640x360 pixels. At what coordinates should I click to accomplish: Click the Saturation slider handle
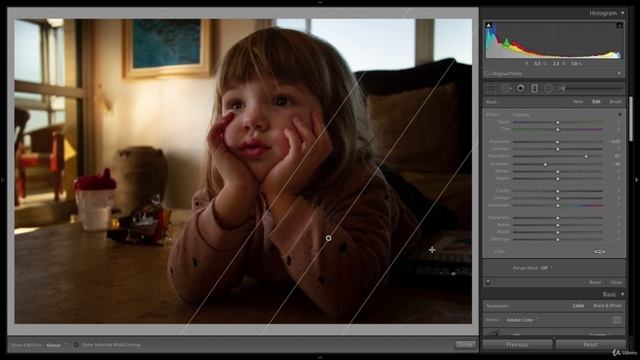pyautogui.click(x=558, y=205)
